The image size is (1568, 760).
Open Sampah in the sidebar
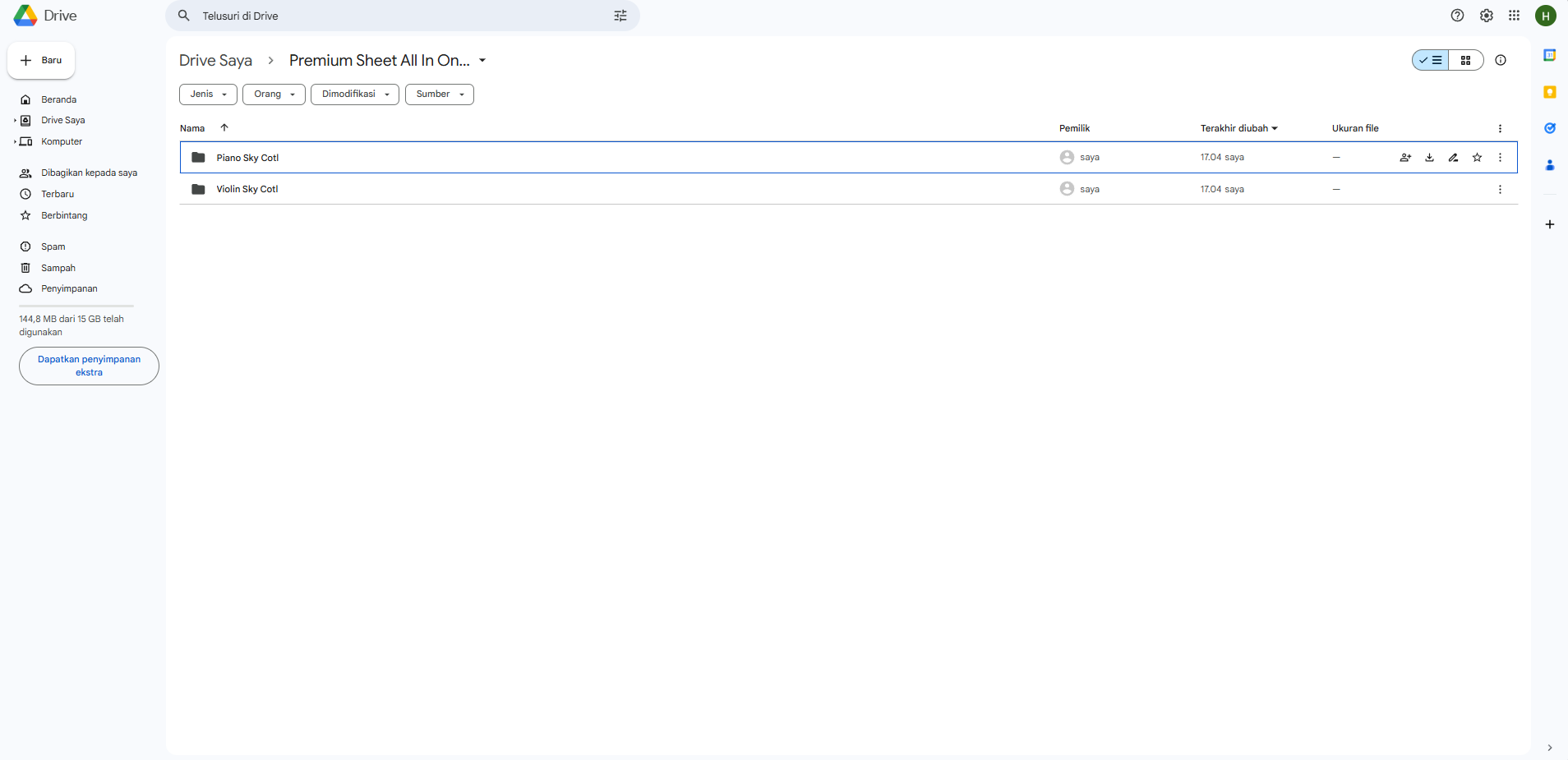[x=58, y=268]
